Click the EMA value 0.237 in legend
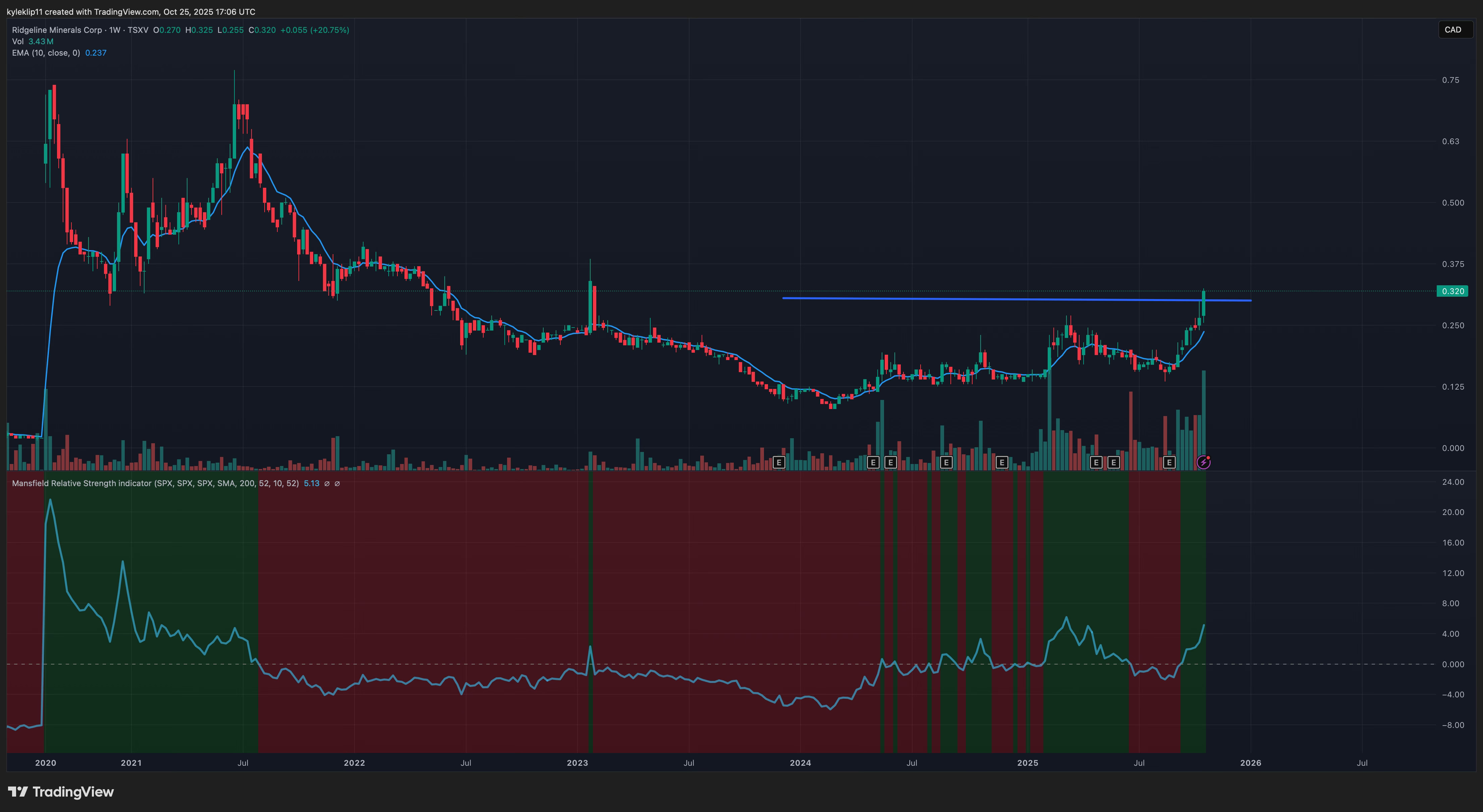This screenshot has height=812, width=1483. click(96, 53)
